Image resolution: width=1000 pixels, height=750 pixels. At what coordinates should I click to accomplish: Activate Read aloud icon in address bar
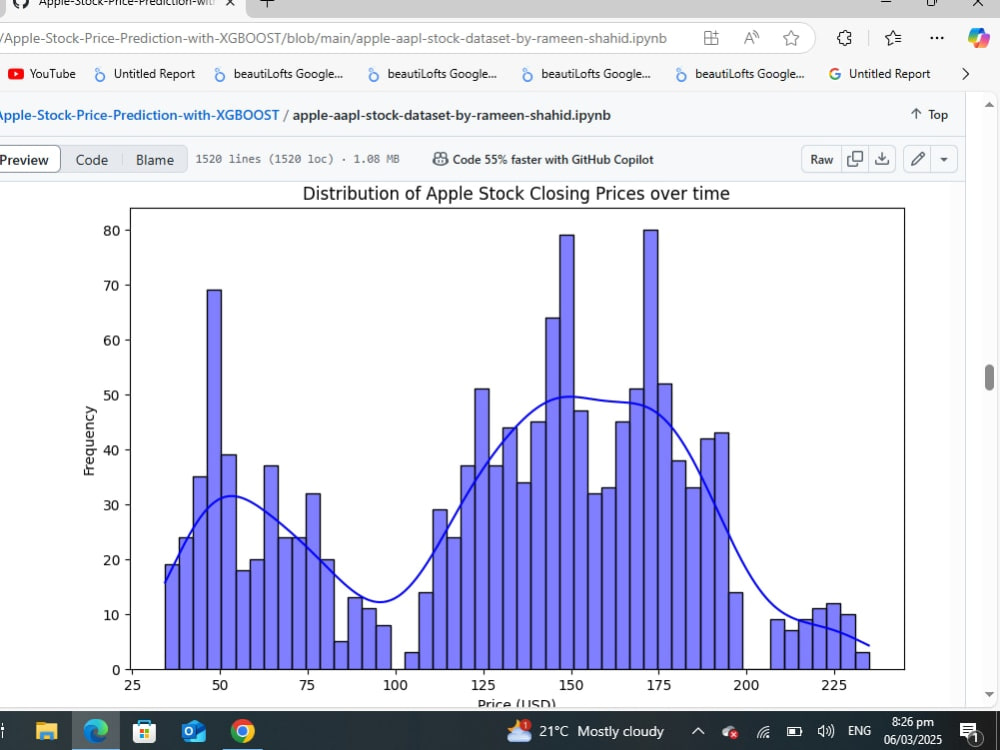click(x=751, y=38)
